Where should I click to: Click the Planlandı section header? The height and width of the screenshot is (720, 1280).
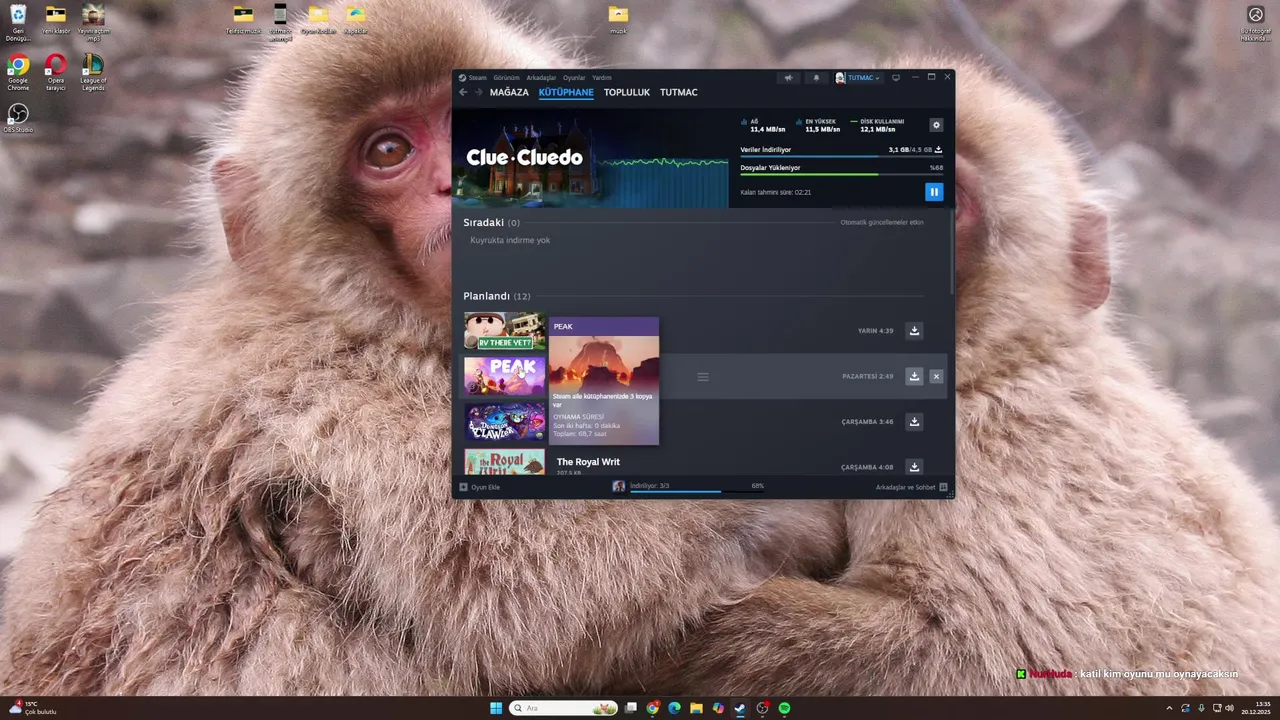(497, 296)
